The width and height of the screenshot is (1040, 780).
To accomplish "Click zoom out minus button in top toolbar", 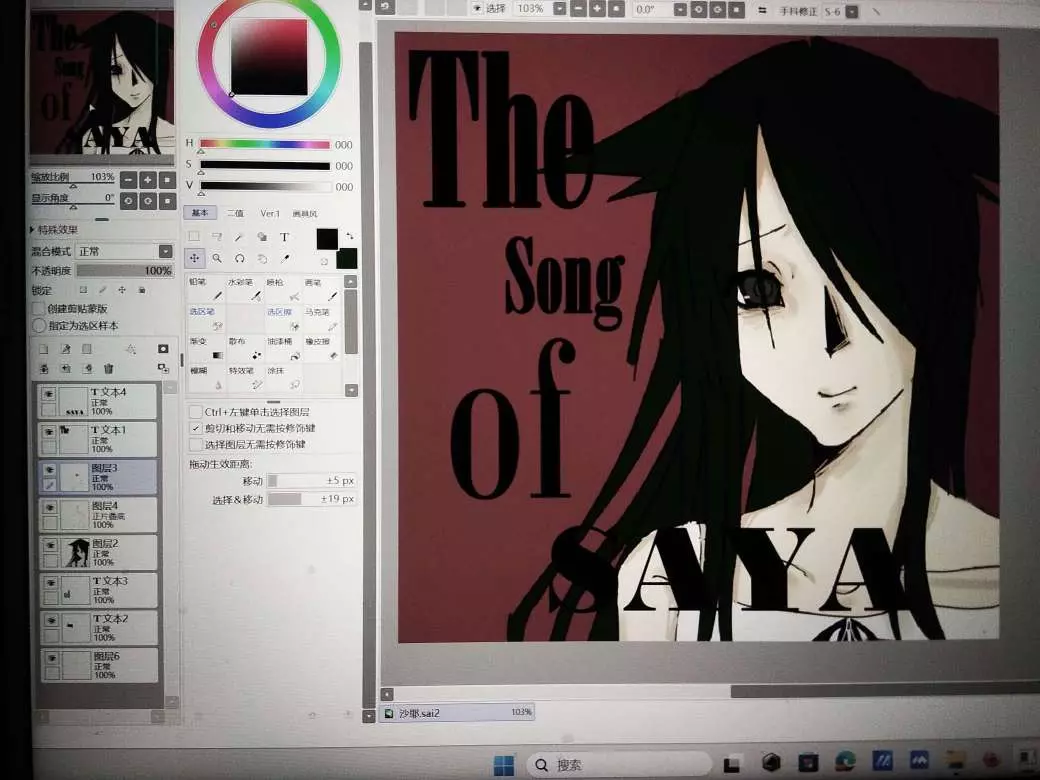I will (578, 9).
